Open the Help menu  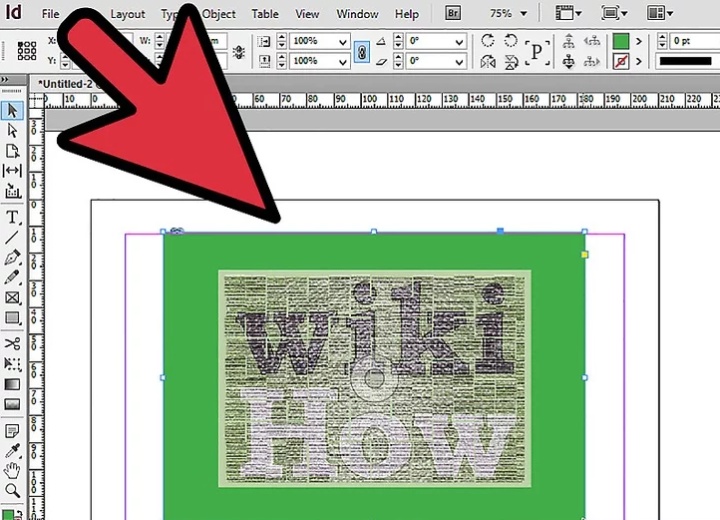click(x=407, y=14)
